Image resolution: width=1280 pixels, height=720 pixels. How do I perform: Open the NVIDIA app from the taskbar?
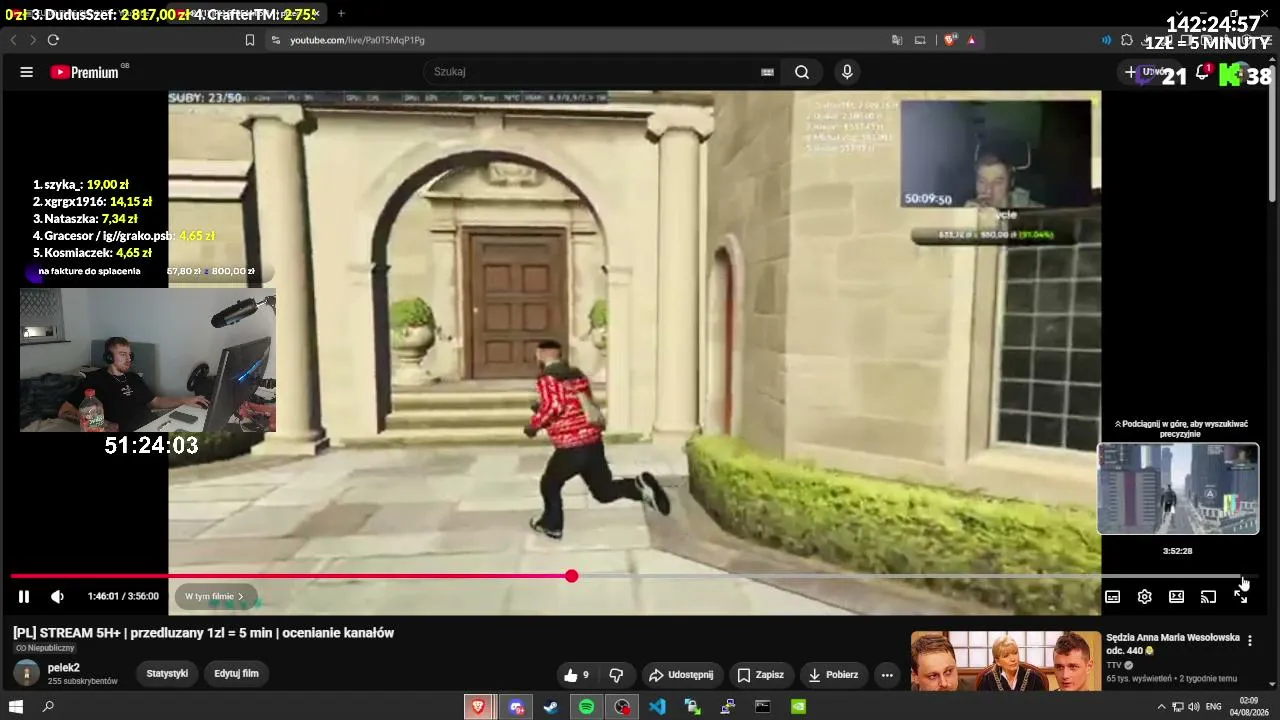[x=799, y=707]
